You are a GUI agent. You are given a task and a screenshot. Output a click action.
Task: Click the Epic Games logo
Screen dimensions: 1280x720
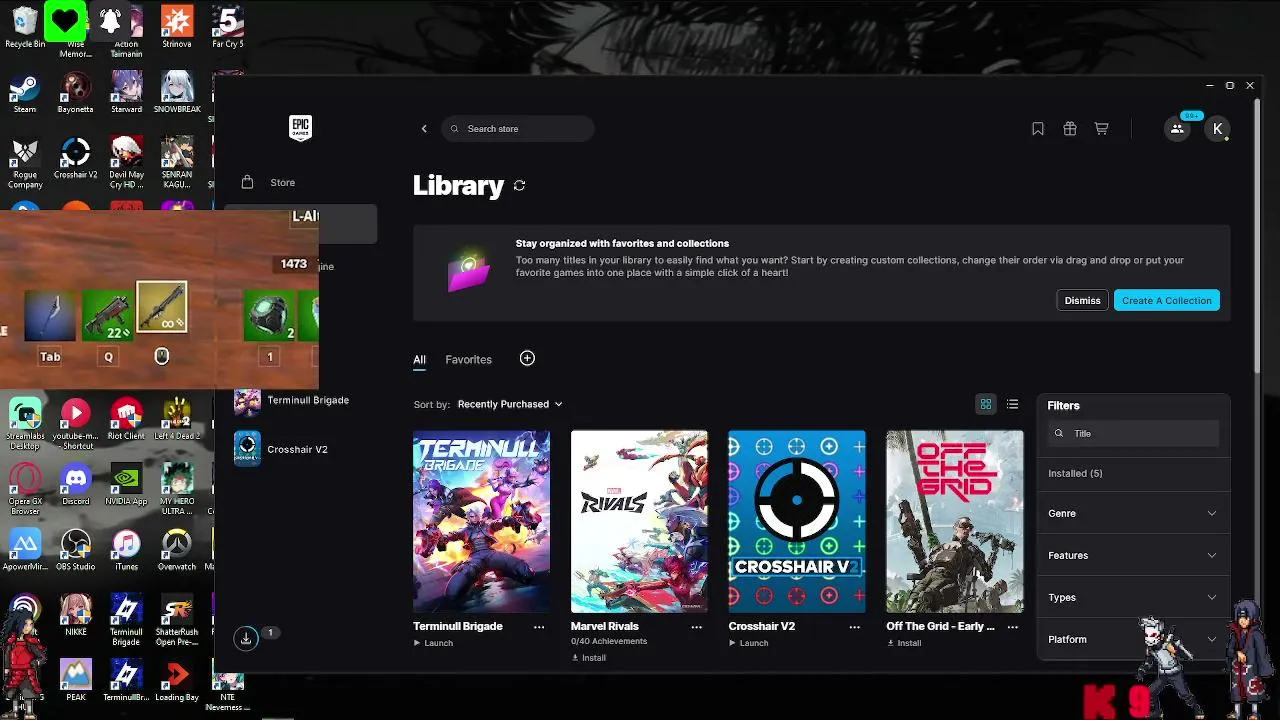pos(300,128)
